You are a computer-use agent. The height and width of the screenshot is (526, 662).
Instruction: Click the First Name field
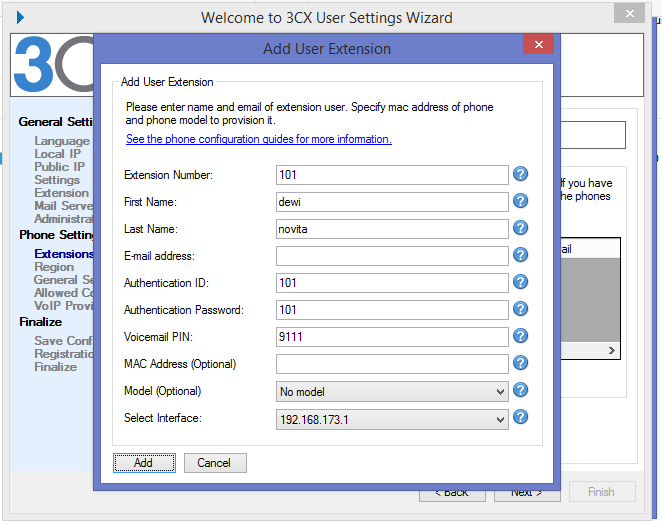pos(392,202)
